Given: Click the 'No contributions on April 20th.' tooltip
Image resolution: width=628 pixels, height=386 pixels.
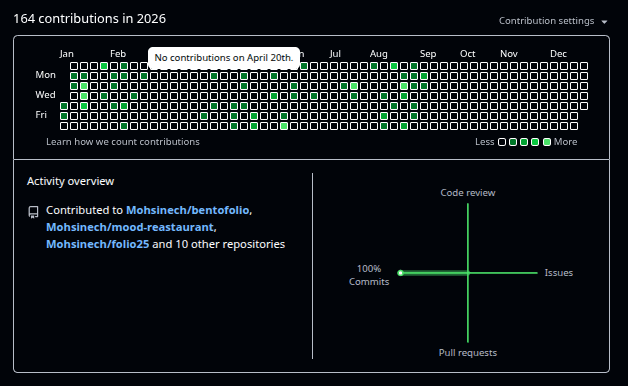Looking at the screenshot, I should click(224, 58).
